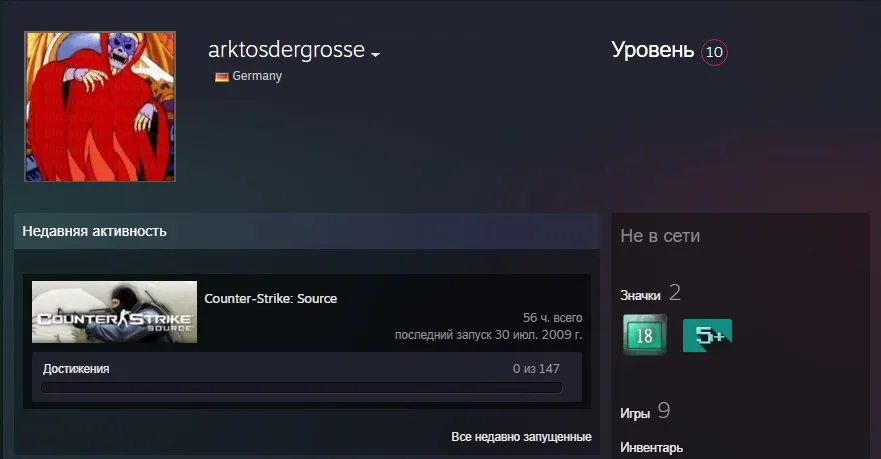Open the Counter-Strike: Source game title link
This screenshot has width=881, height=459.
point(271,298)
